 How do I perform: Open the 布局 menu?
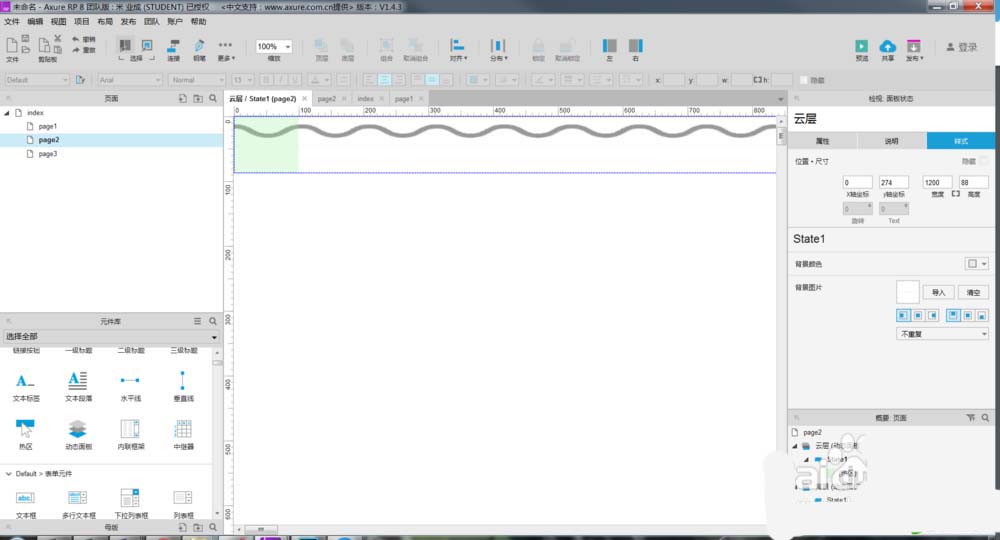pyautogui.click(x=105, y=21)
